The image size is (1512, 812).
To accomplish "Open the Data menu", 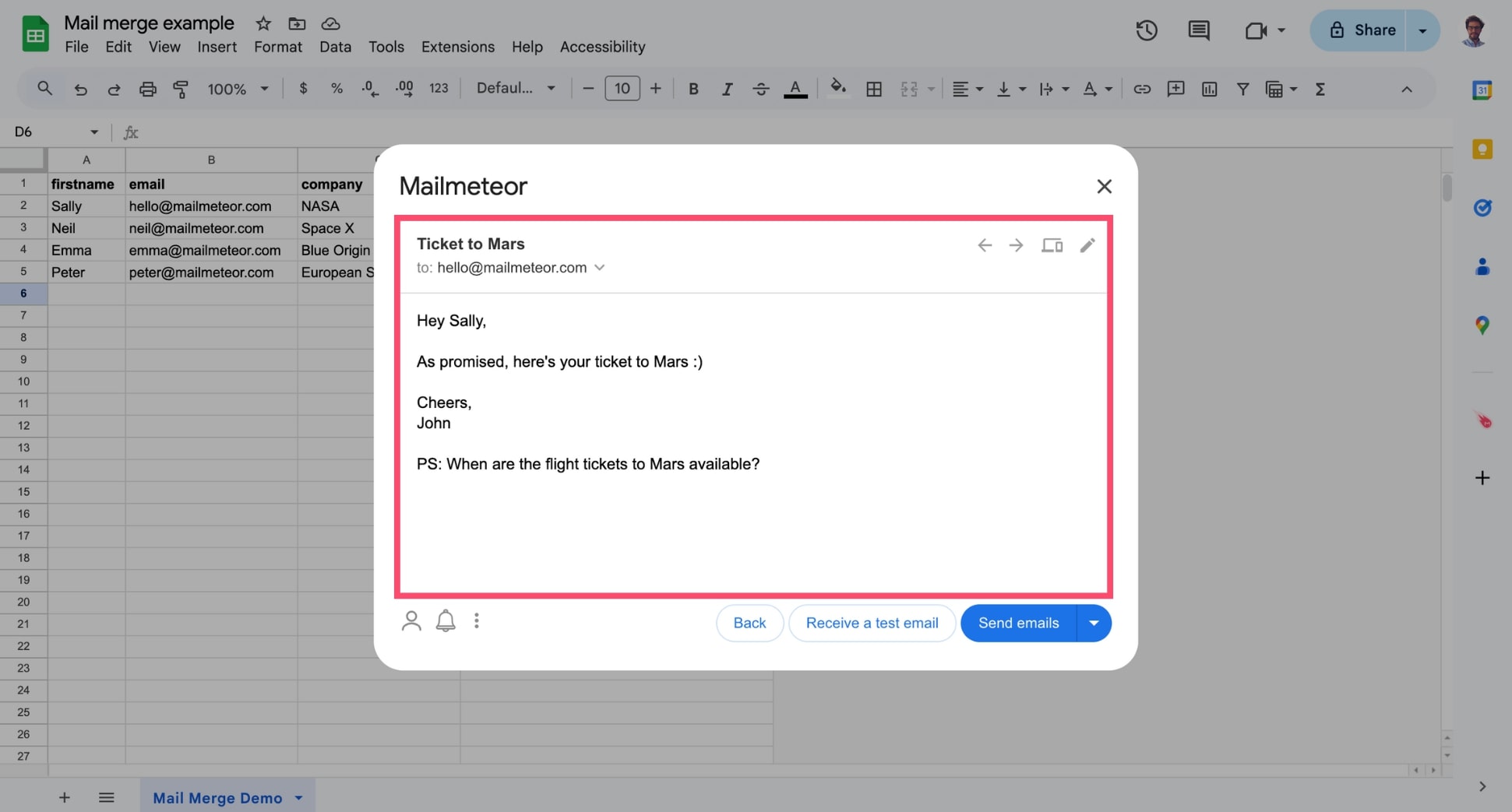I will [x=335, y=47].
